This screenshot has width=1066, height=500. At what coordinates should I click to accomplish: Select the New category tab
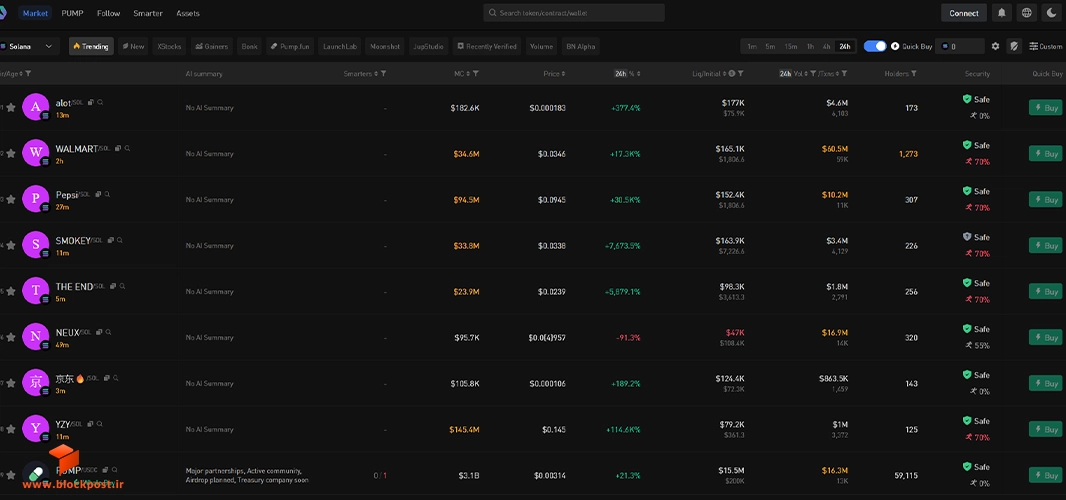(x=133, y=46)
